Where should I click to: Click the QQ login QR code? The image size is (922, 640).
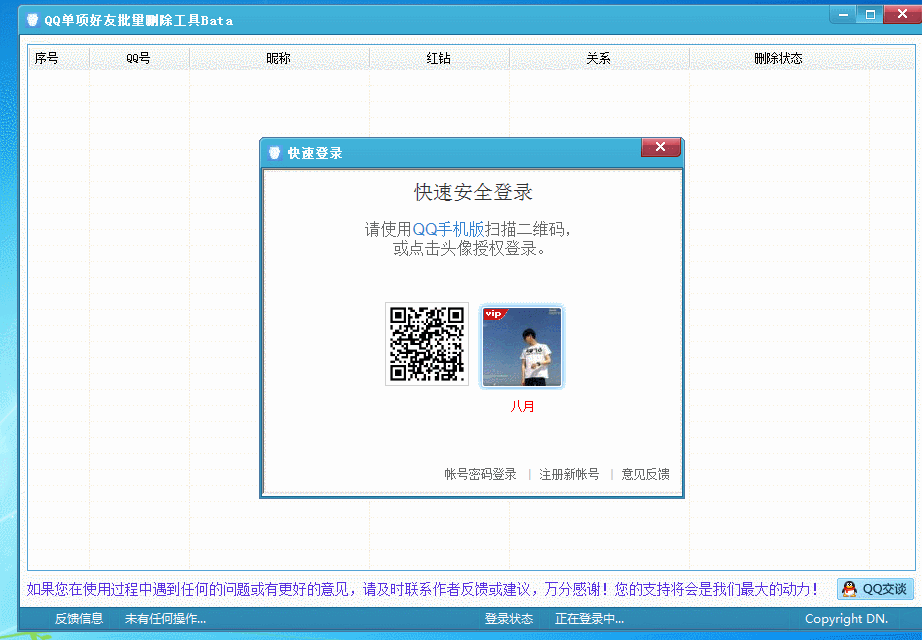(427, 344)
